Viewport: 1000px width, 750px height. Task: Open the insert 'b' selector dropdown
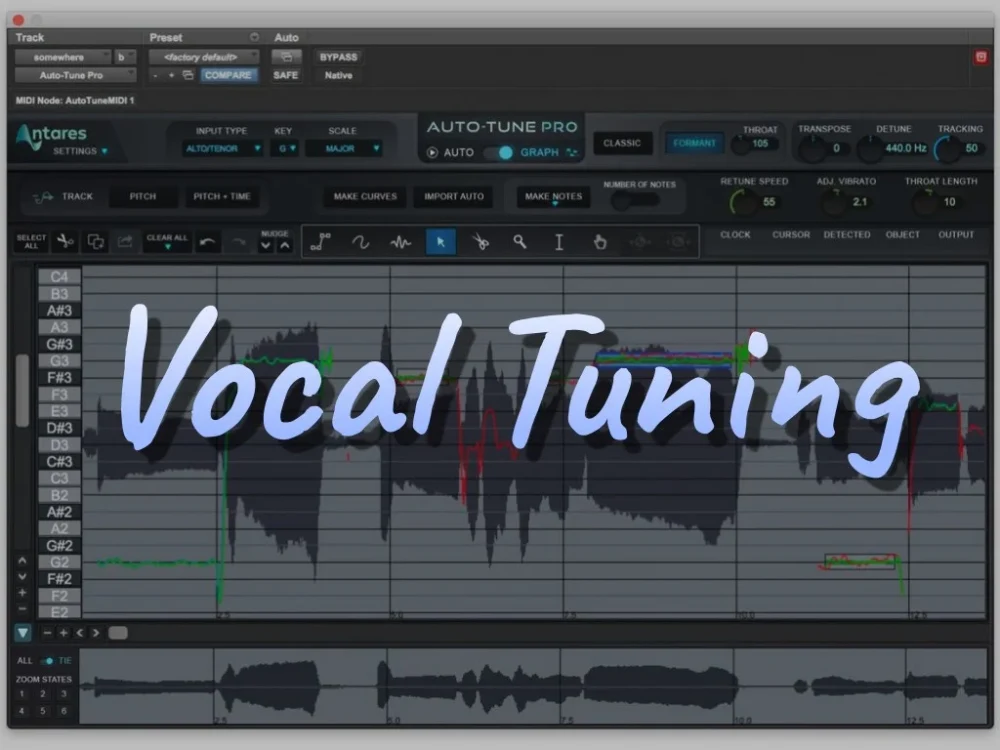click(x=125, y=57)
